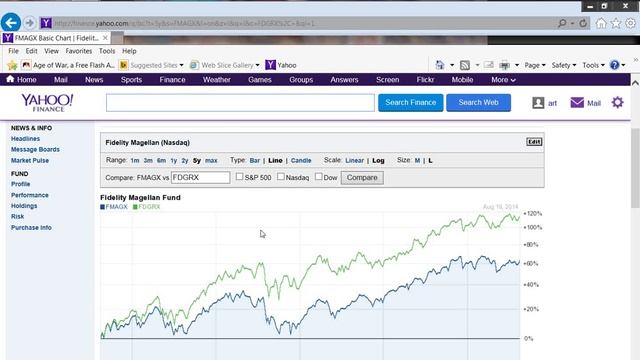Viewport: 640px width, 360px height.
Task: Open Age of War favorite bookmark
Action: pos(68,65)
